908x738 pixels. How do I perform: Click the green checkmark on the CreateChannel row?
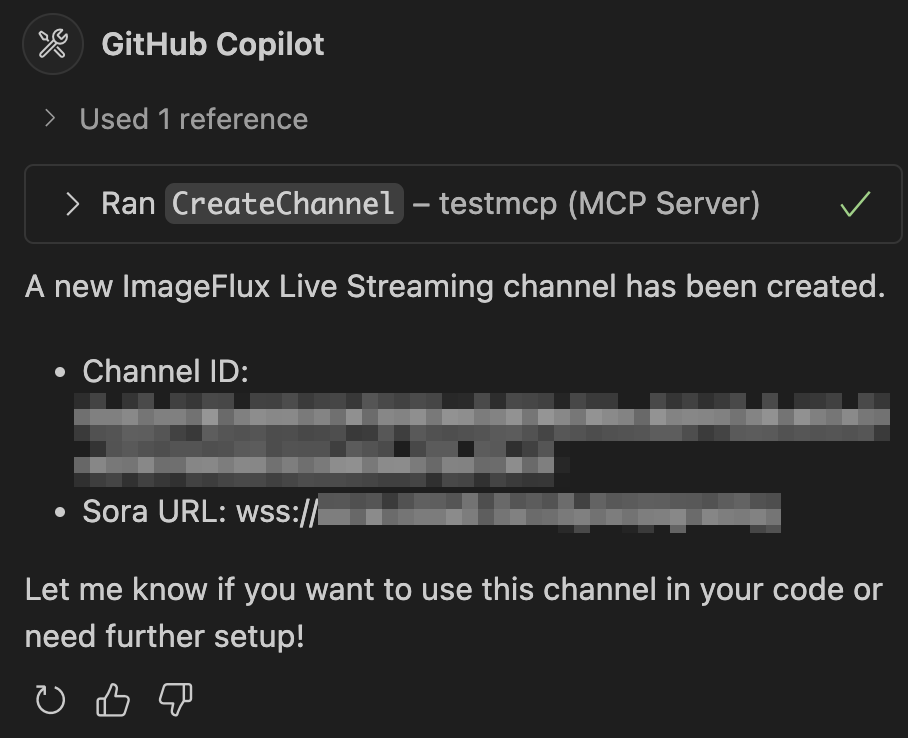(x=855, y=204)
